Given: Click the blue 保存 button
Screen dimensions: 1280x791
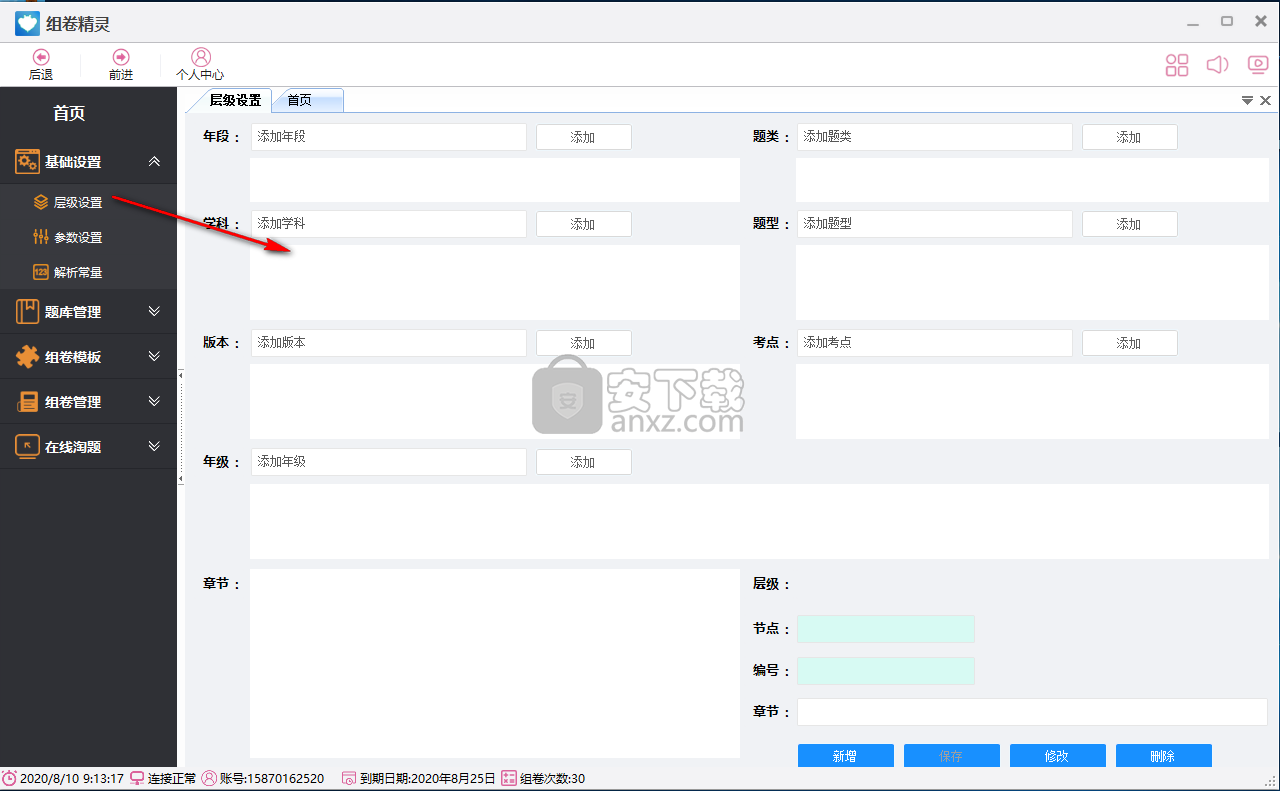Looking at the screenshot, I should (952, 756).
